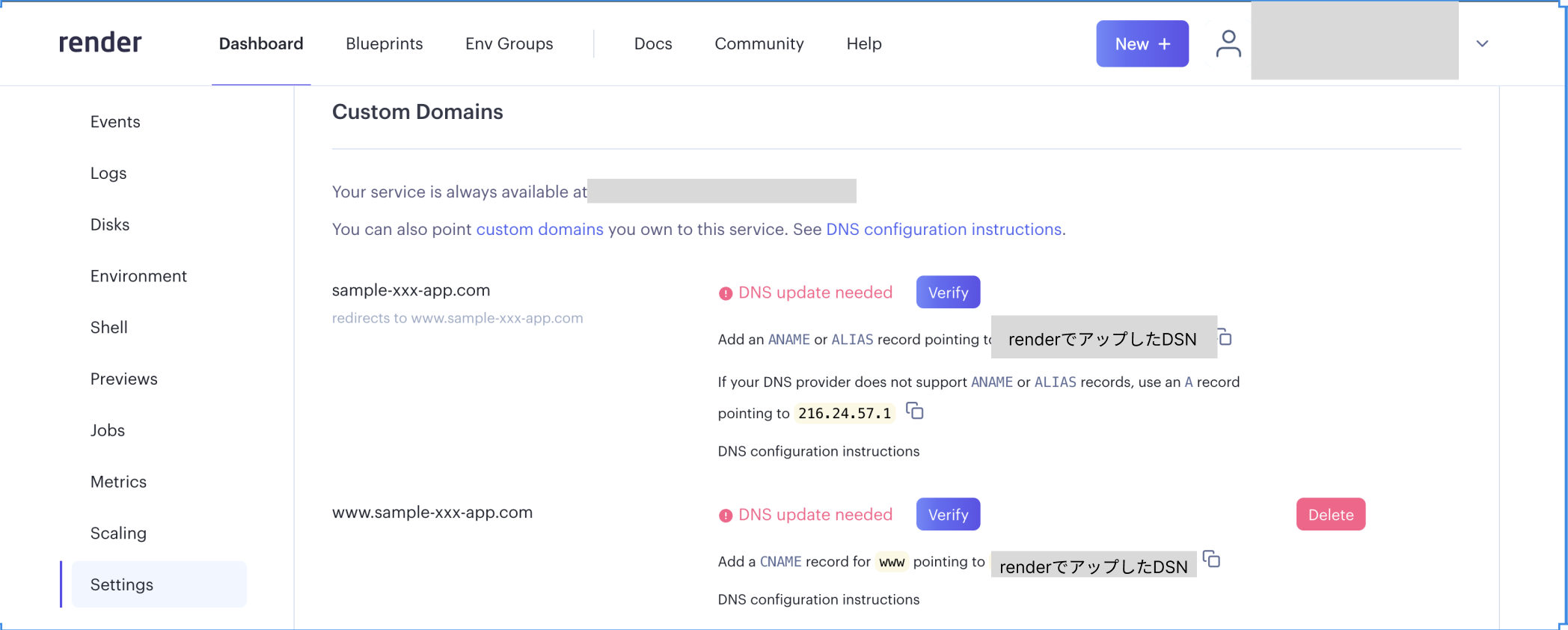Open the Docs link in header
Image resolution: width=1568 pixels, height=630 pixels.
[x=653, y=43]
